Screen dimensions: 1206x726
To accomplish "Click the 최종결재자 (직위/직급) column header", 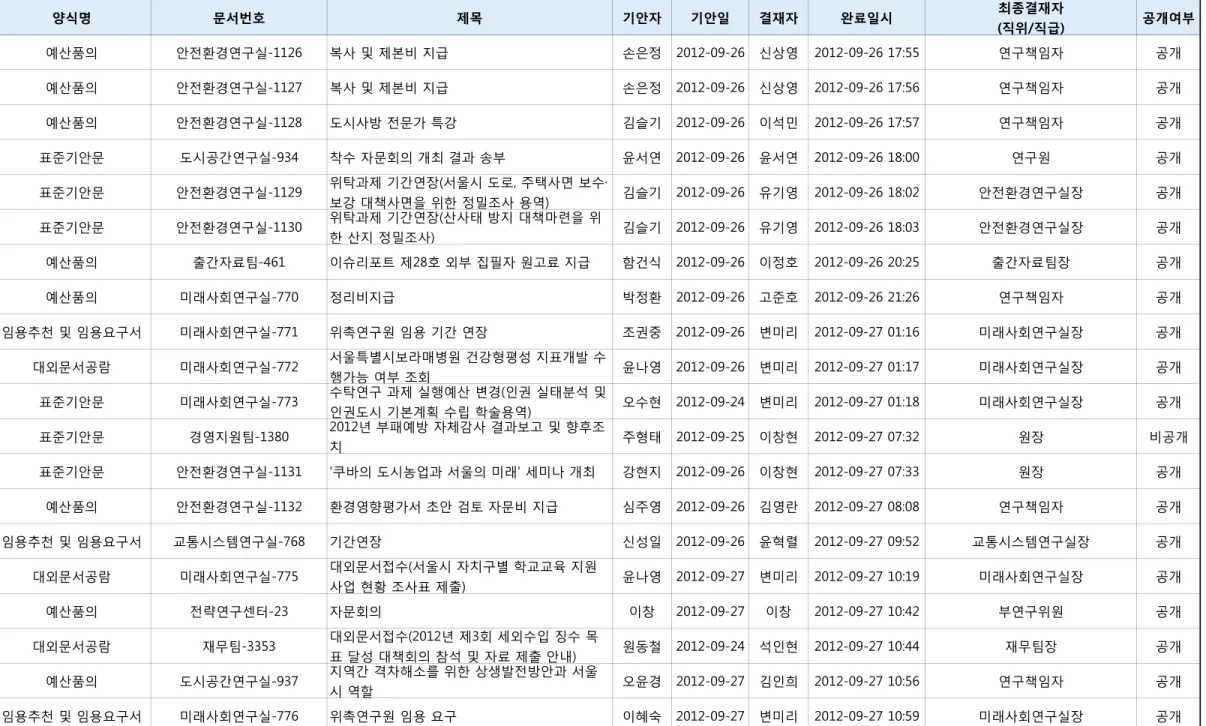I will [1031, 18].
